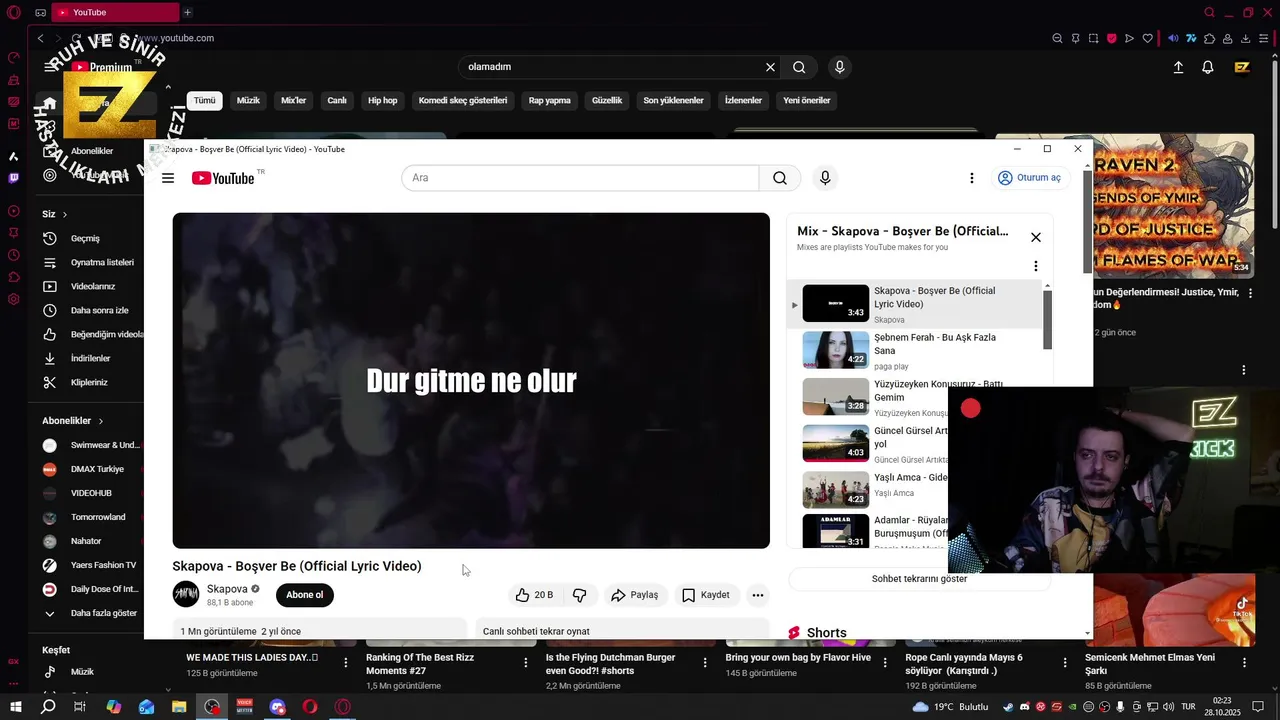Image resolution: width=1280 pixels, height=720 pixels.
Task: Click the YouTube logo in the popup window
Action: pos(223,178)
